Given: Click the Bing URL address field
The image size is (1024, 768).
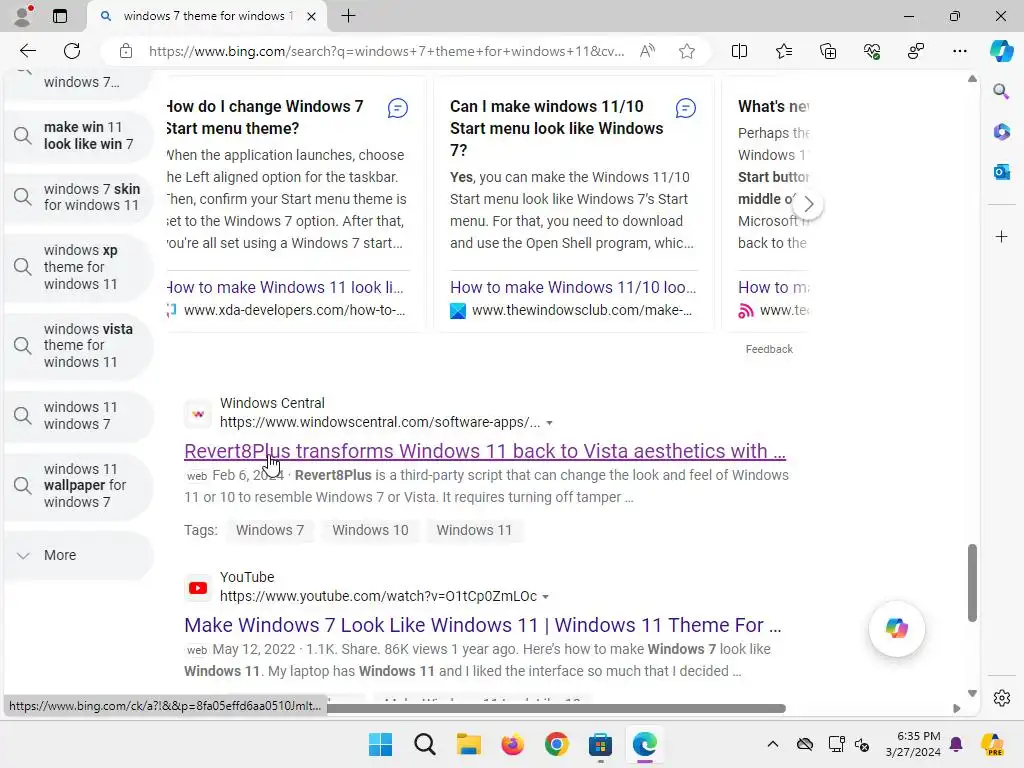Looking at the screenshot, I should tap(386, 51).
